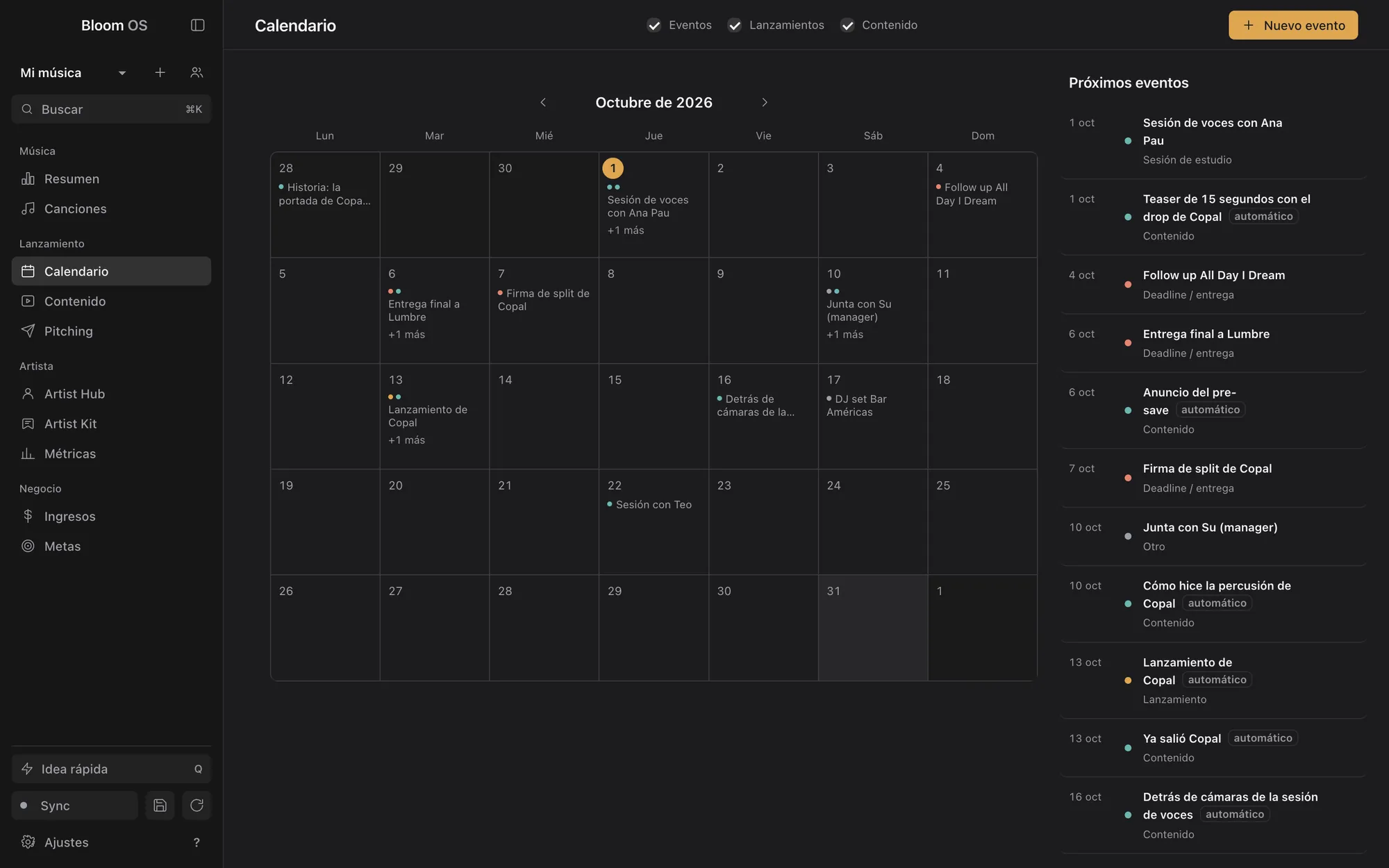1389x868 pixels.
Task: Expand '+1 más' on October 6
Action: [406, 335]
